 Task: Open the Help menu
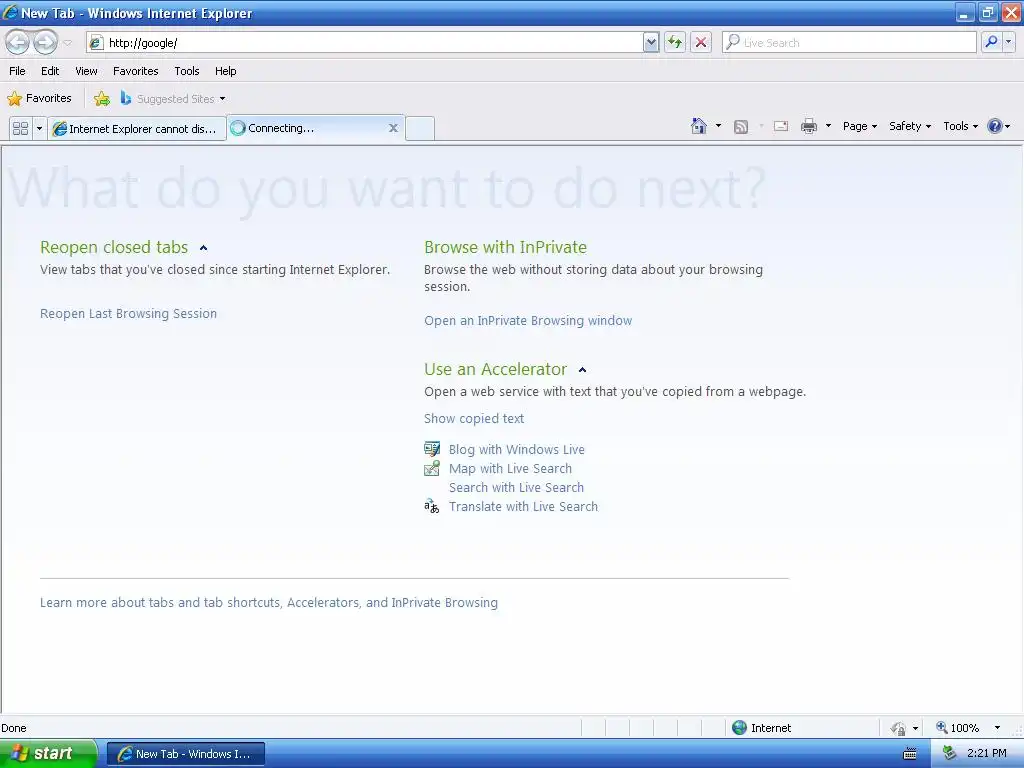pyautogui.click(x=226, y=71)
